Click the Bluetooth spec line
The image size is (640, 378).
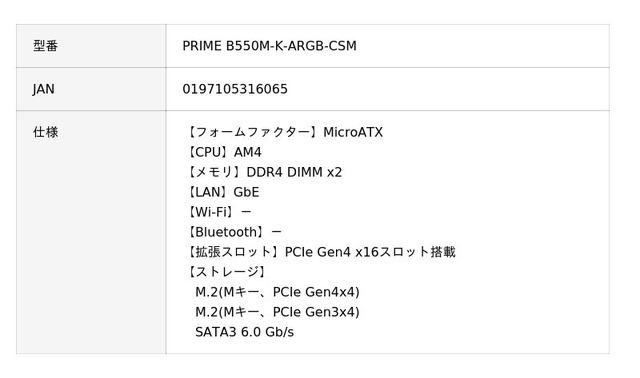[x=234, y=232]
